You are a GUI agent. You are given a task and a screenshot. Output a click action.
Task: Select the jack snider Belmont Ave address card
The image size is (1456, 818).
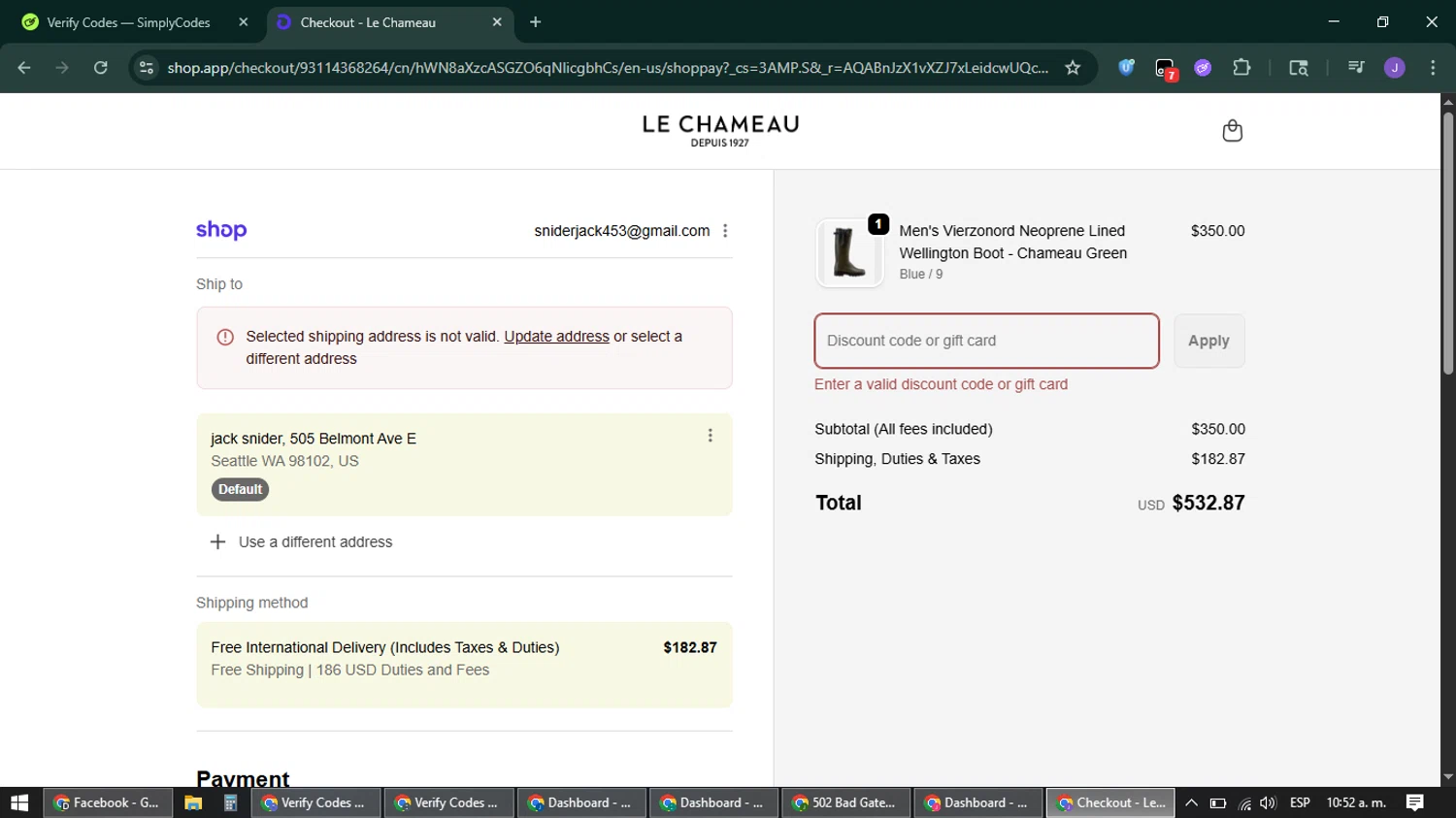(464, 465)
